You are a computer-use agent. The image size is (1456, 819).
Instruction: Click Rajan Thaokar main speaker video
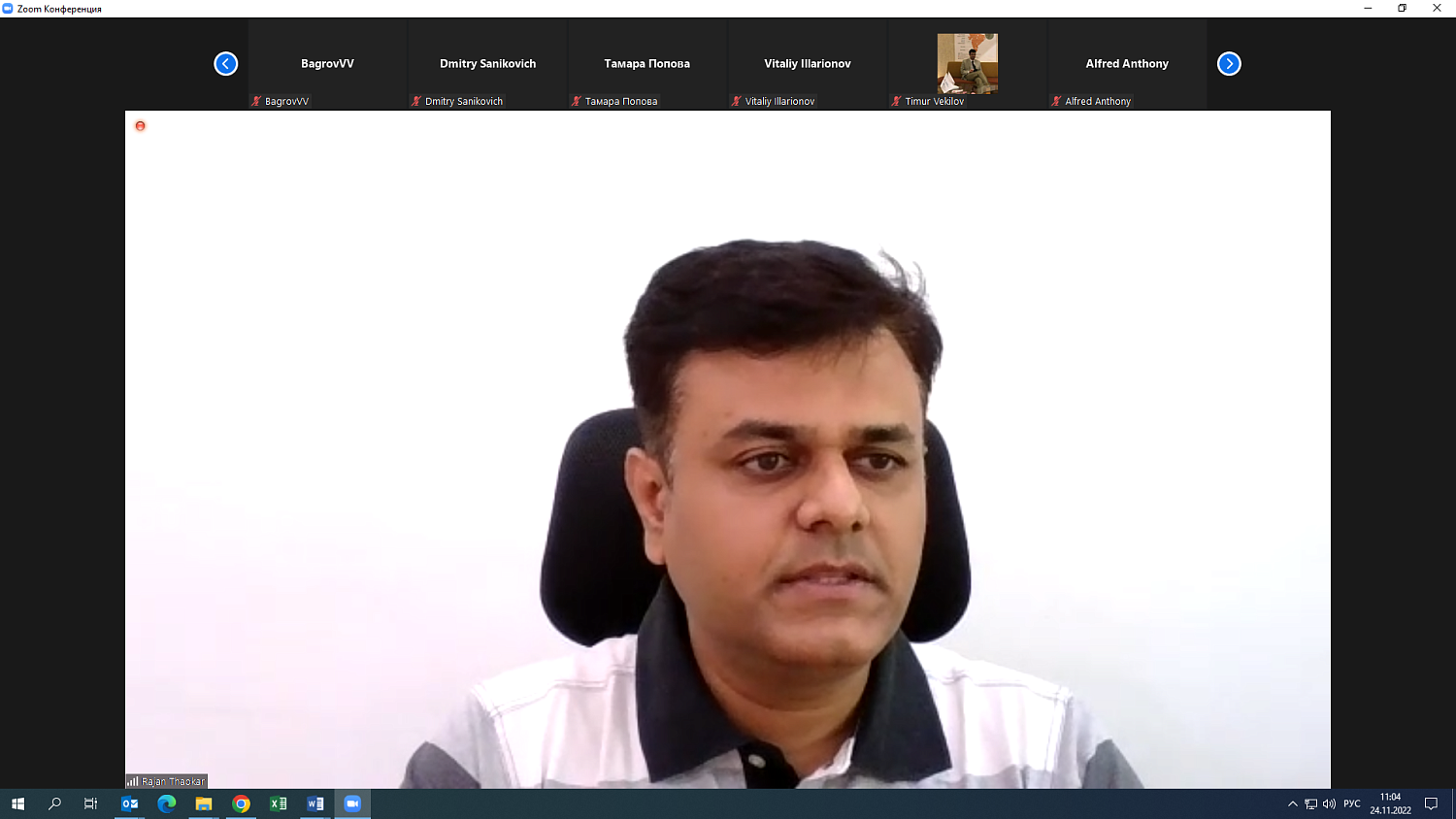(728, 449)
